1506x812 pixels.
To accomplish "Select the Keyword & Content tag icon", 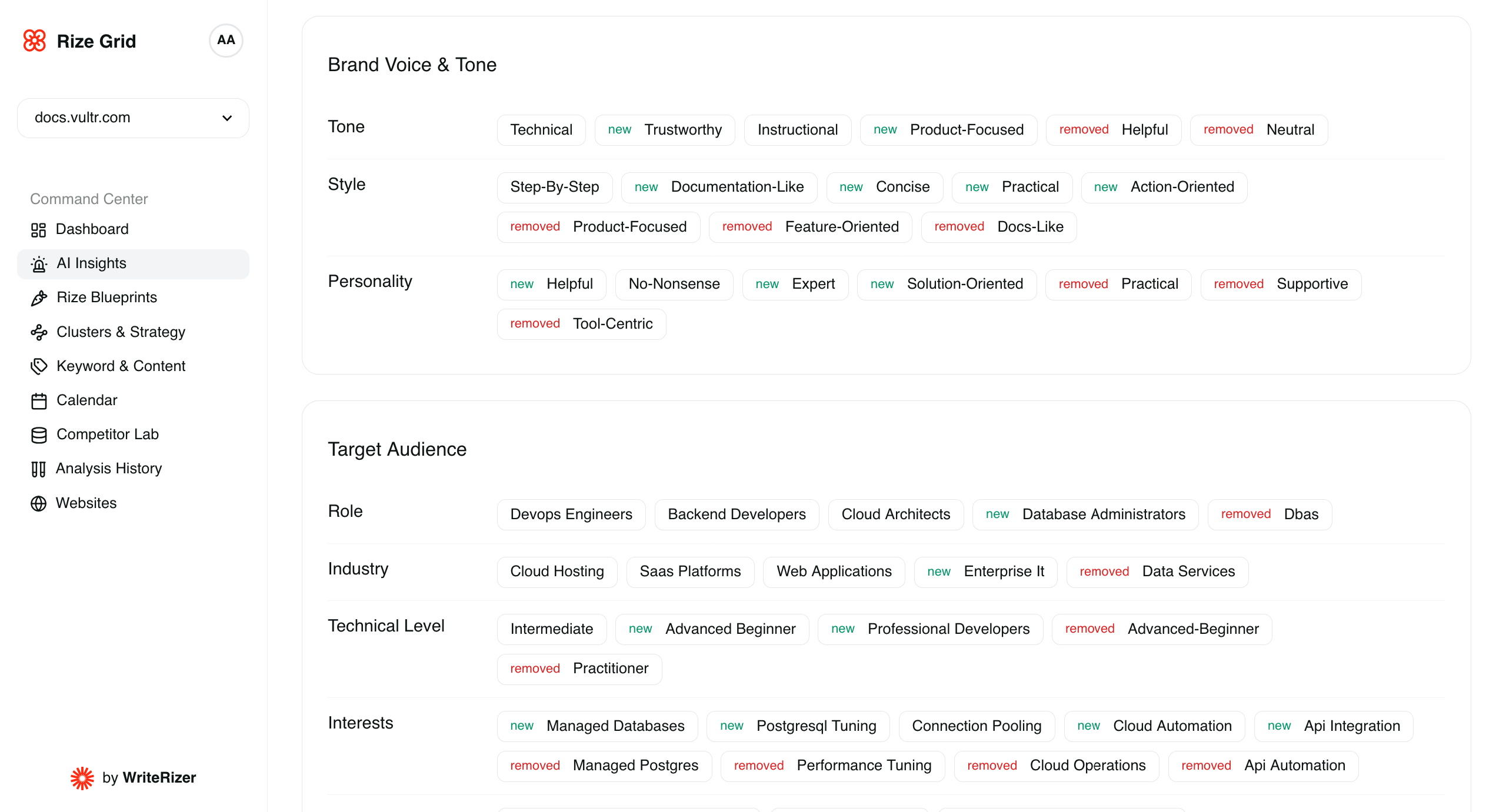I will coord(39,366).
